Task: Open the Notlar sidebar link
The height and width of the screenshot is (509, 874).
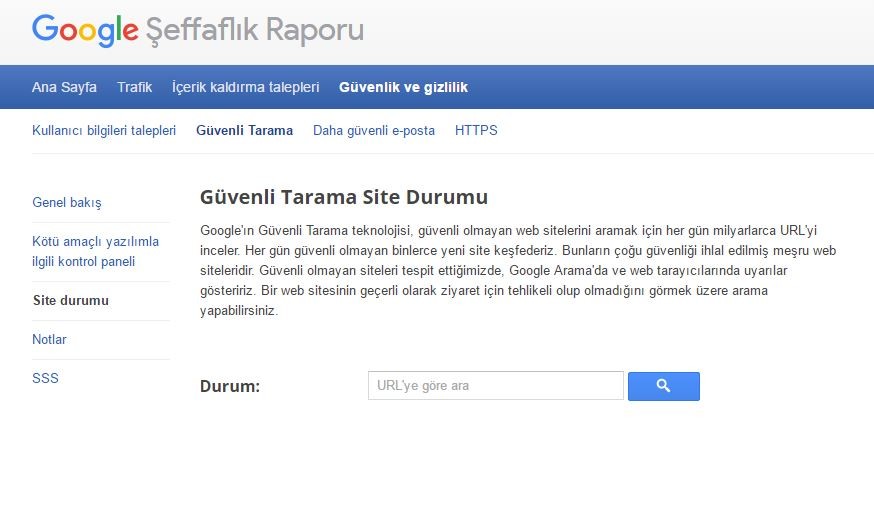Action: tap(49, 340)
